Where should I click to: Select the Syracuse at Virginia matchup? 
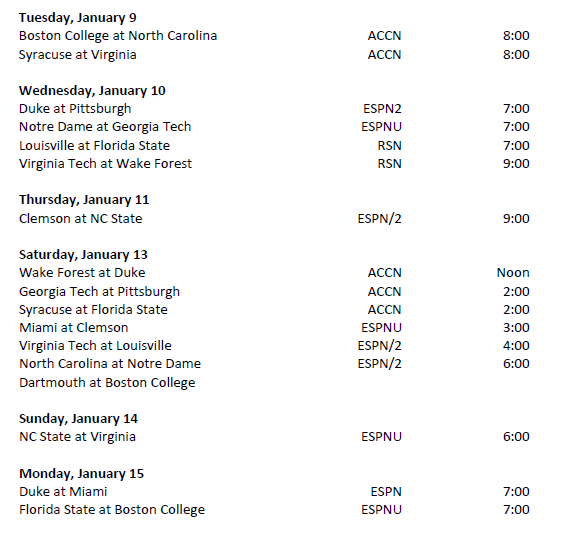click(77, 55)
